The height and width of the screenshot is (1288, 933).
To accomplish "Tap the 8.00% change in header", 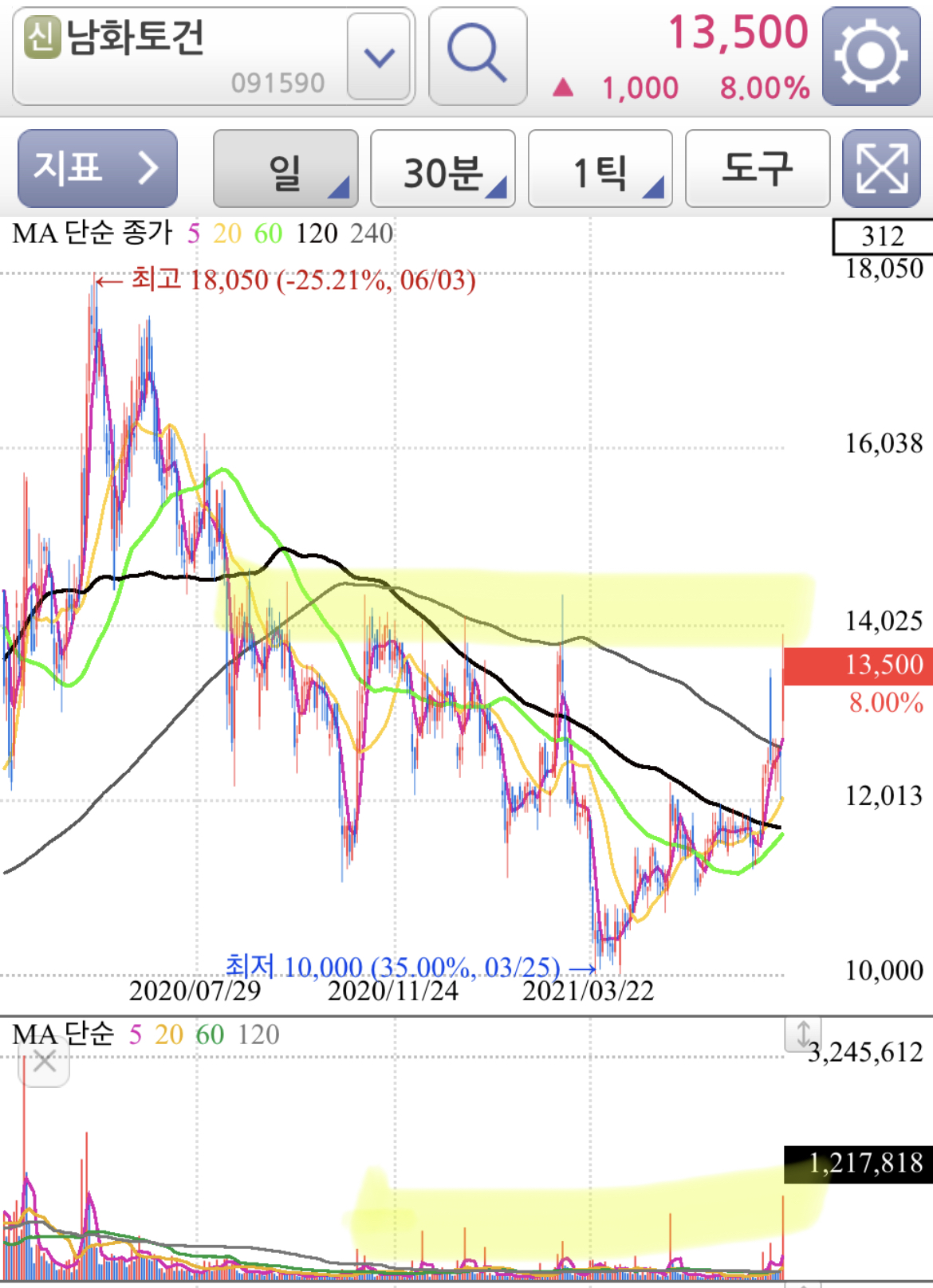I will [765, 88].
